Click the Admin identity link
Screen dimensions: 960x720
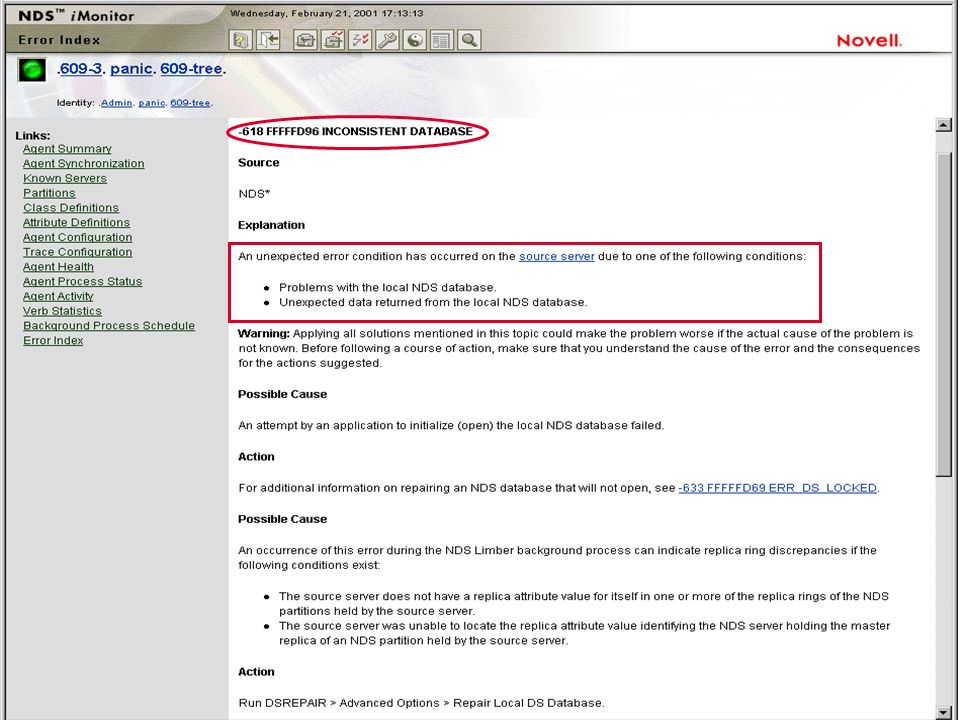tap(116, 103)
